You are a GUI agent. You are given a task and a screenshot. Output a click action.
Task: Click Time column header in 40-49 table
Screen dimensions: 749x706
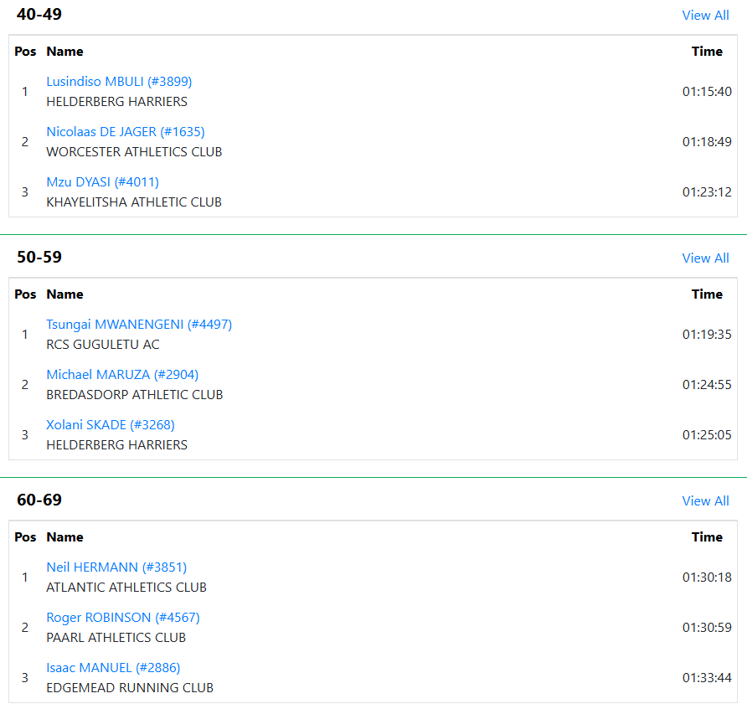pos(707,51)
